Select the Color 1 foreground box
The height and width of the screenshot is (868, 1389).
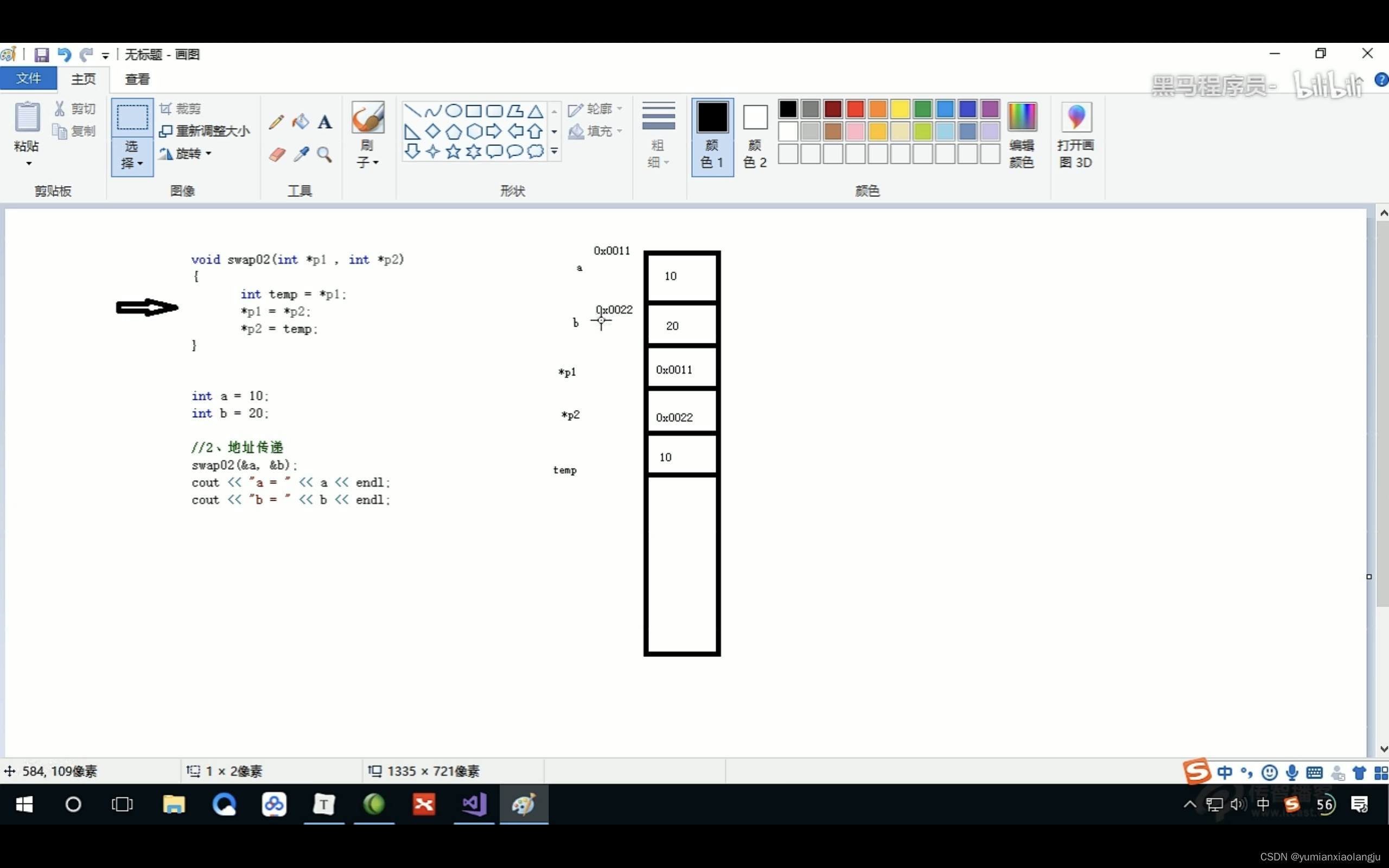pyautogui.click(x=712, y=136)
